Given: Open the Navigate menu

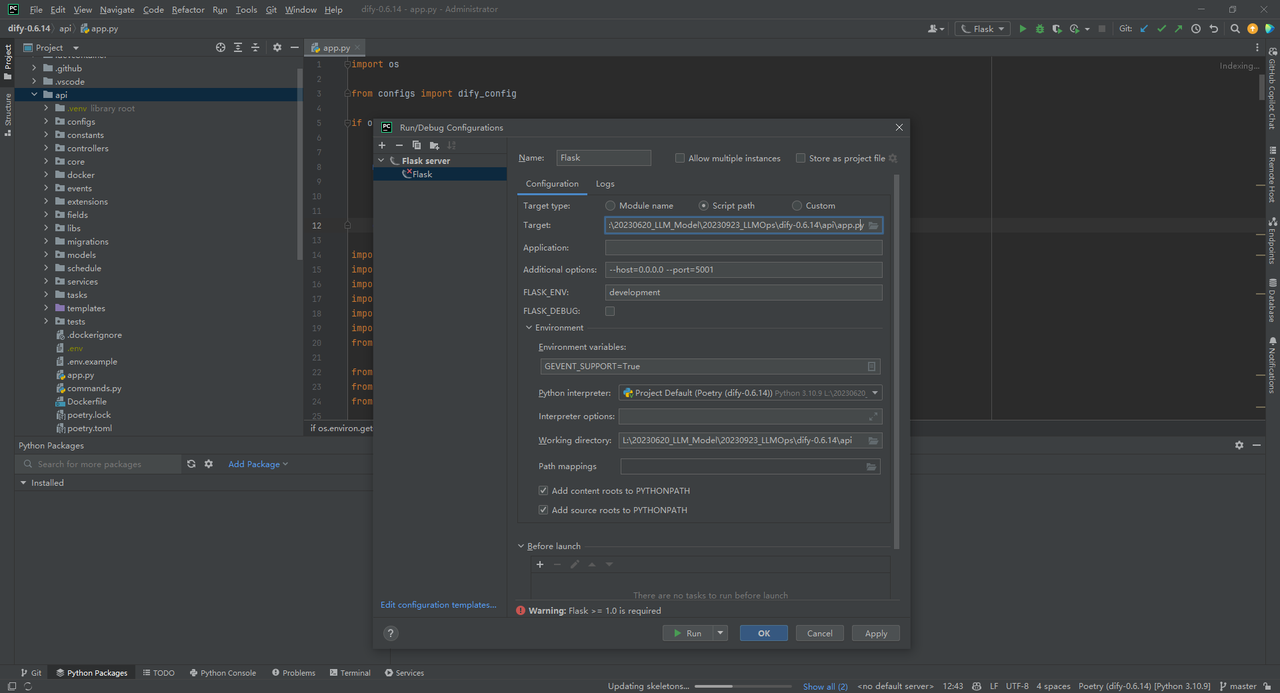Looking at the screenshot, I should (117, 9).
